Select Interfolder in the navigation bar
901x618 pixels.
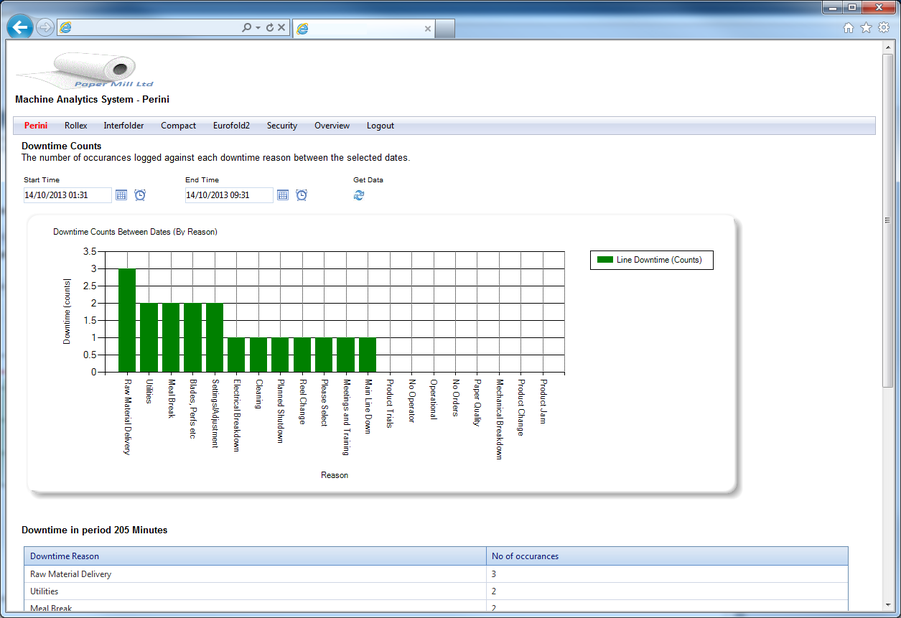click(124, 126)
